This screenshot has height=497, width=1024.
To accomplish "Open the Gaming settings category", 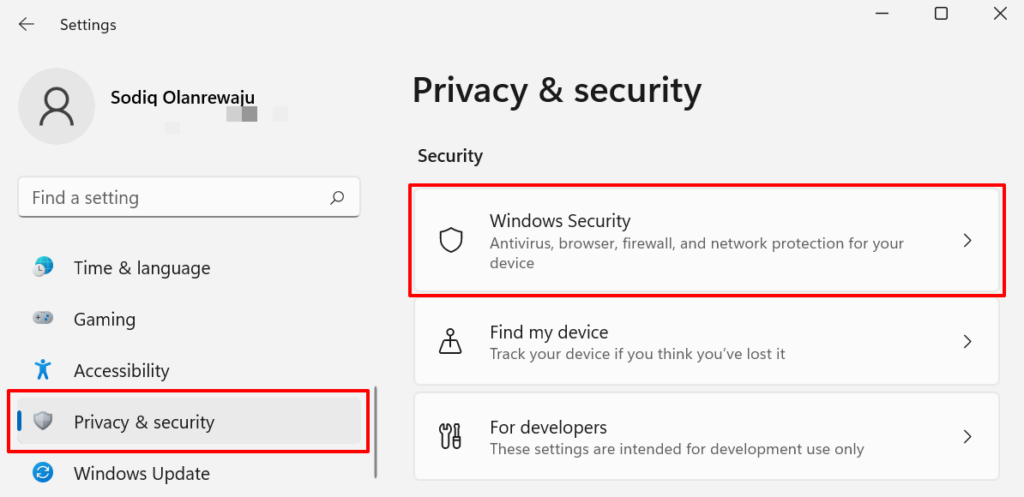I will (105, 320).
